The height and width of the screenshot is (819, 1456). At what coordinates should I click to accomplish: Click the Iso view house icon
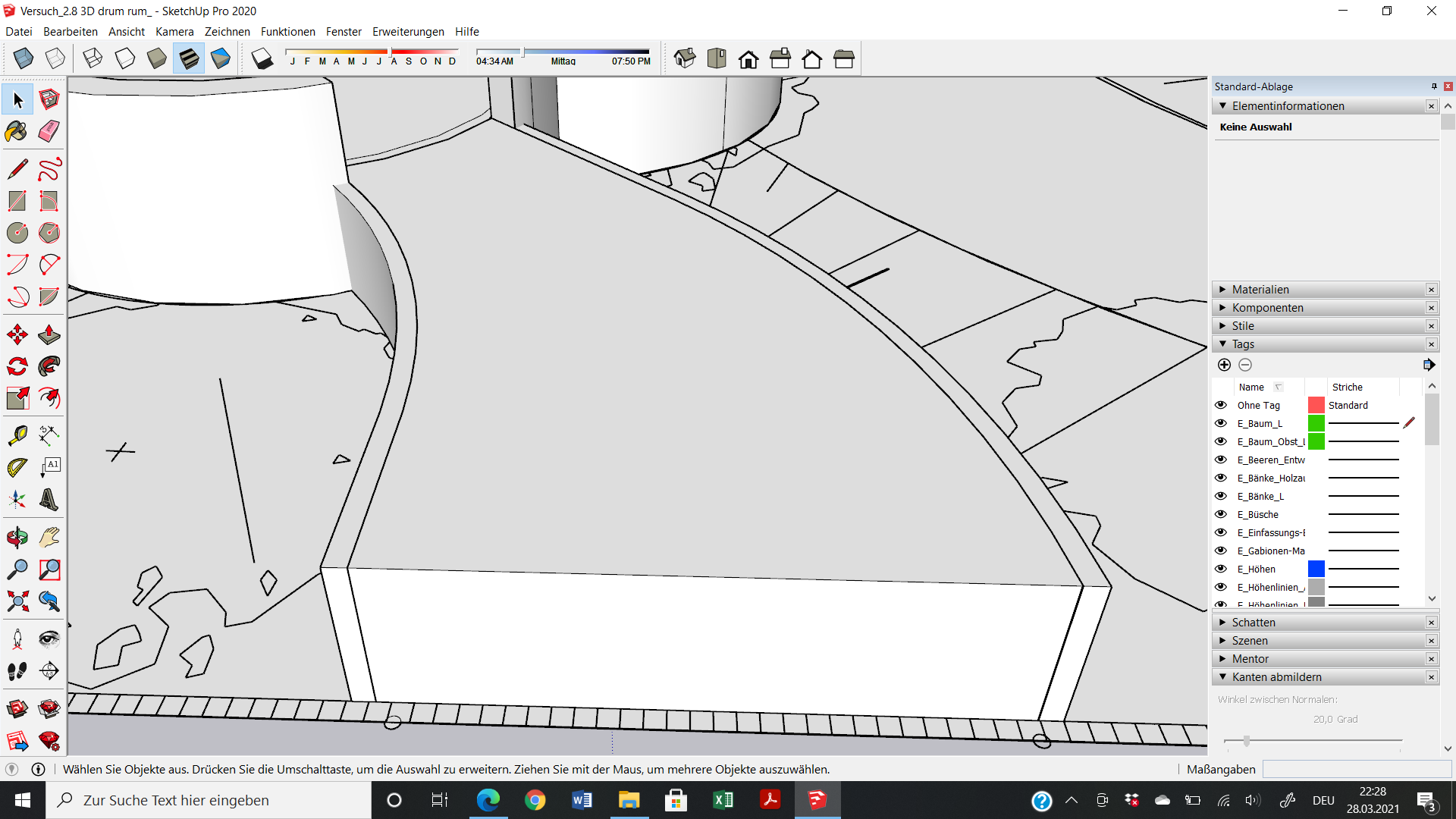click(684, 58)
